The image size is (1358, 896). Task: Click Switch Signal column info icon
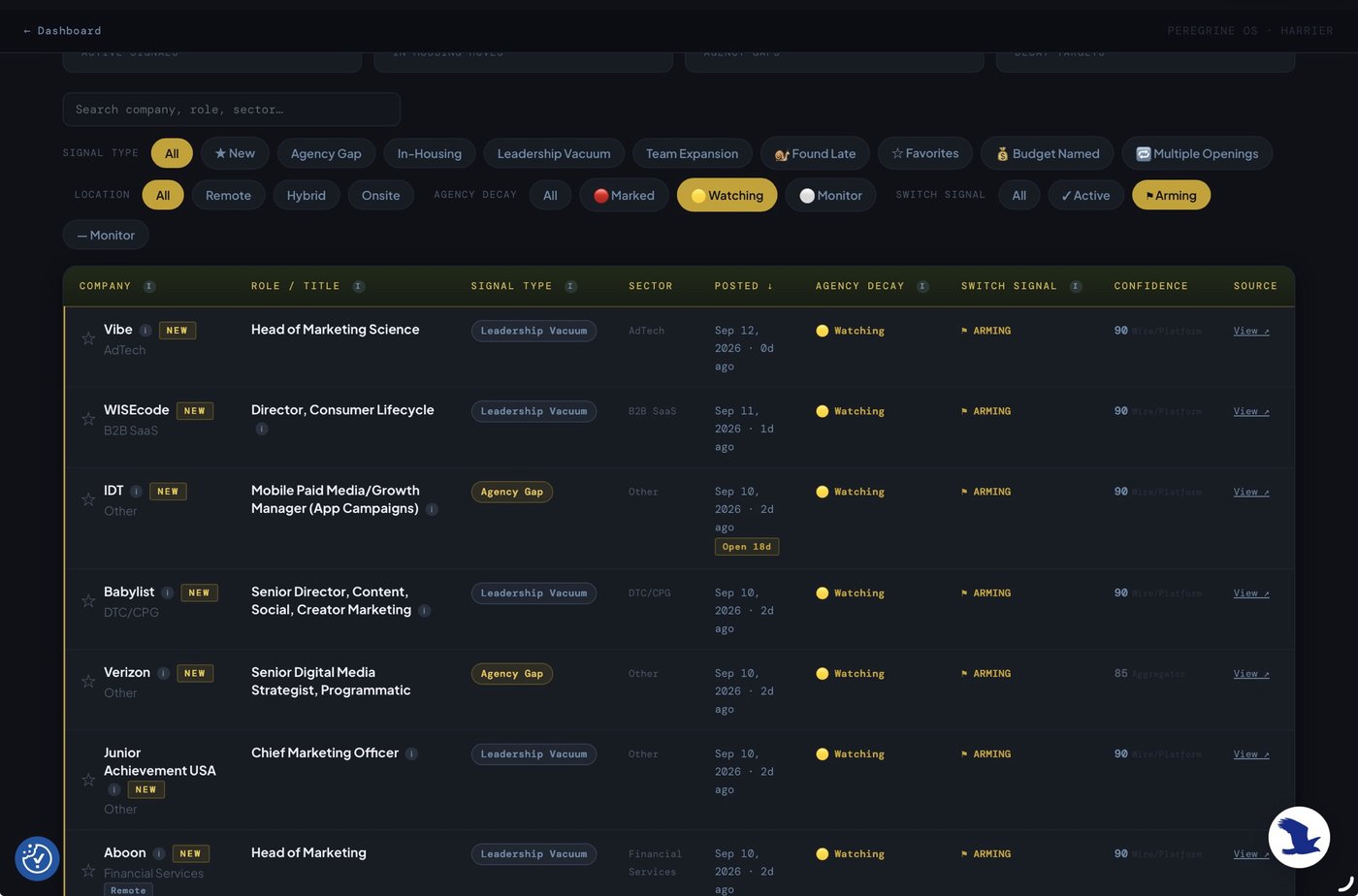pyautogui.click(x=1076, y=286)
